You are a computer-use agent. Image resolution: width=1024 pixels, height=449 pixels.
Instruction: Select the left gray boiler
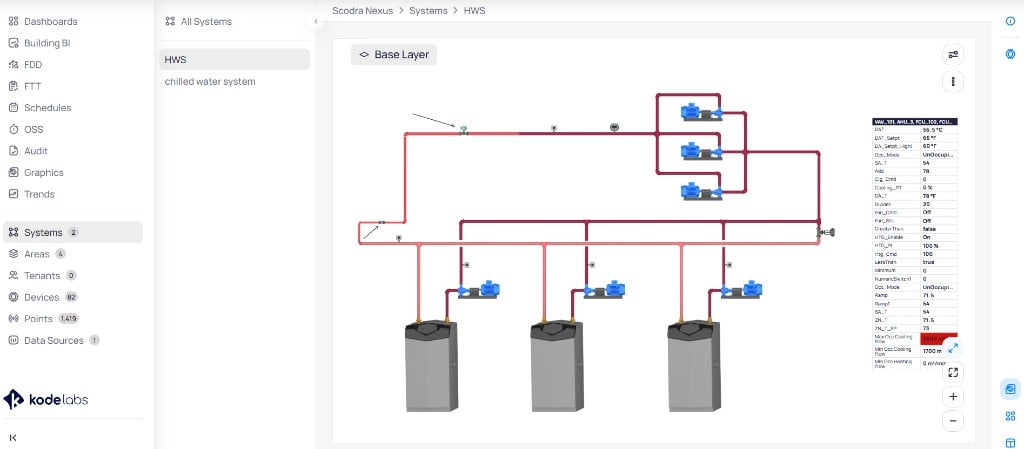(431, 365)
